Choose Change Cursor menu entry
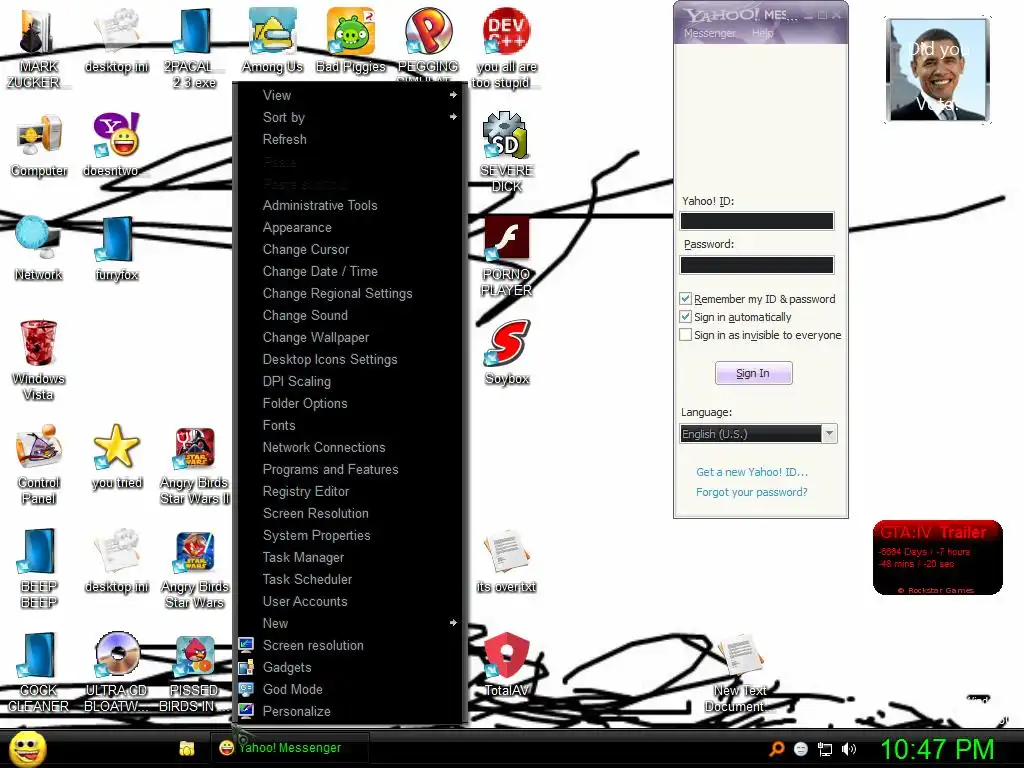Image resolution: width=1024 pixels, height=768 pixels. (x=351, y=249)
